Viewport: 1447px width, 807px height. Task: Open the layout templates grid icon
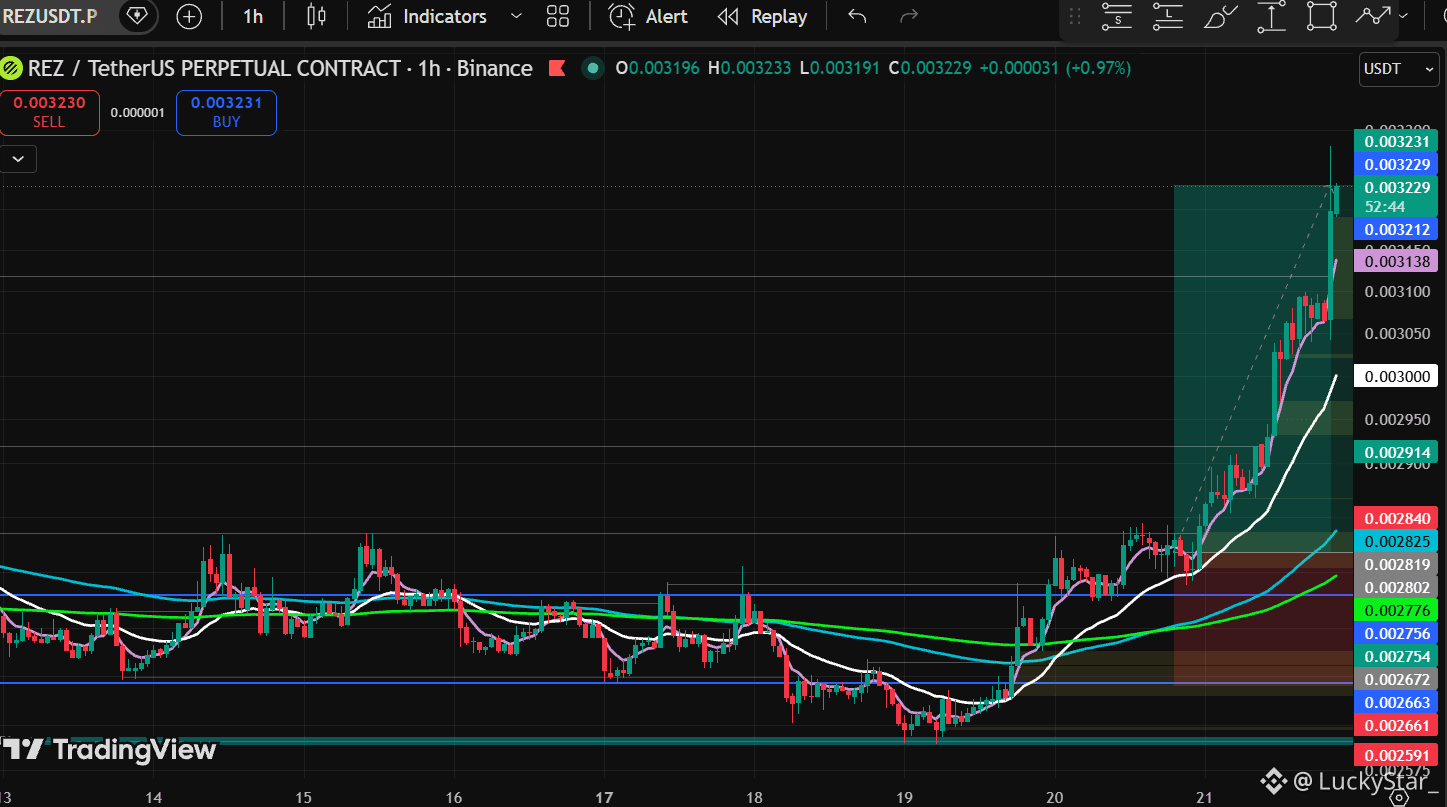(x=558, y=16)
